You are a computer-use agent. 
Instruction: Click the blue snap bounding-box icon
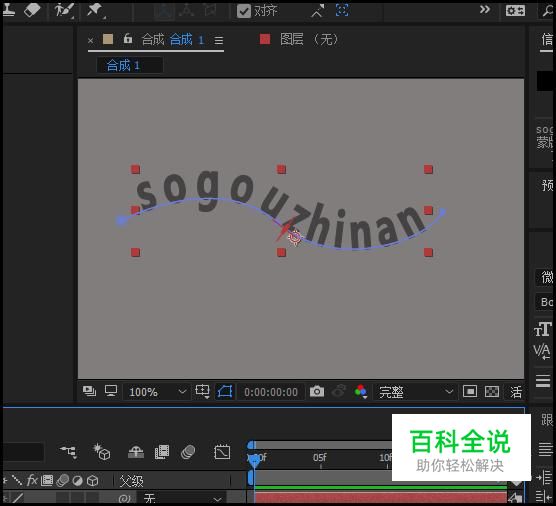(x=342, y=10)
